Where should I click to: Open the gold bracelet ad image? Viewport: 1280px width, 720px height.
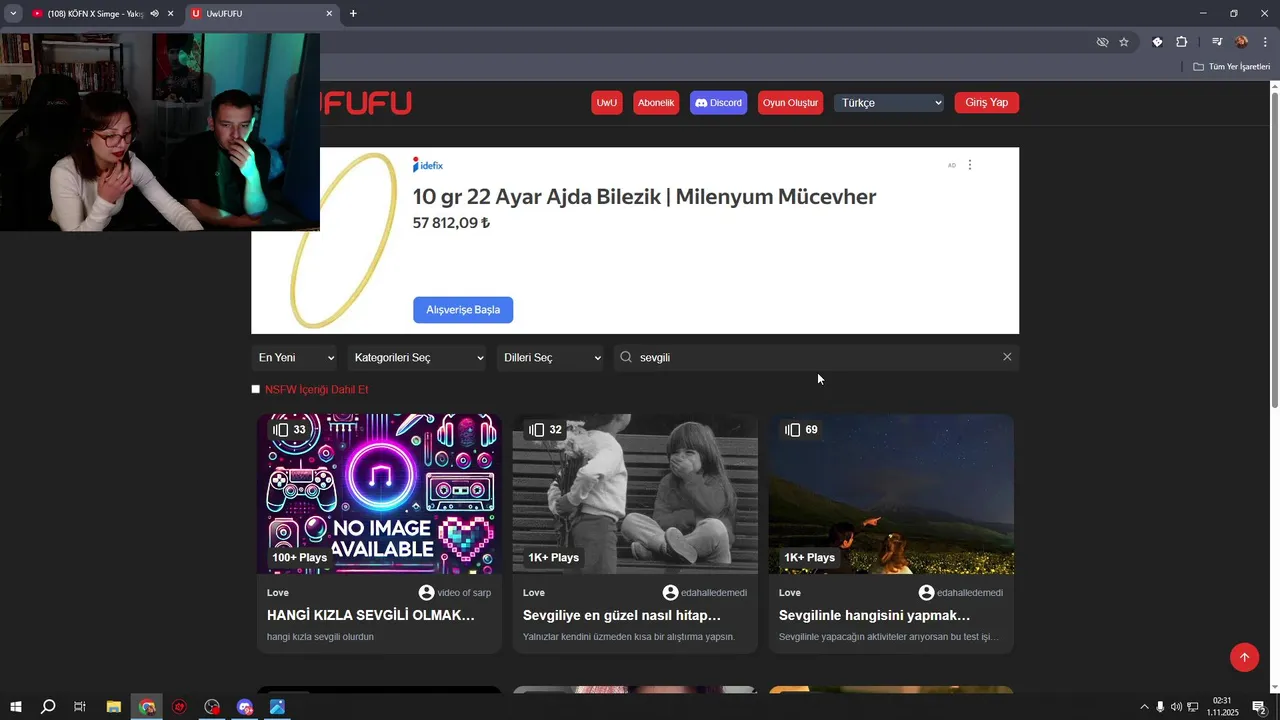pos(344,240)
